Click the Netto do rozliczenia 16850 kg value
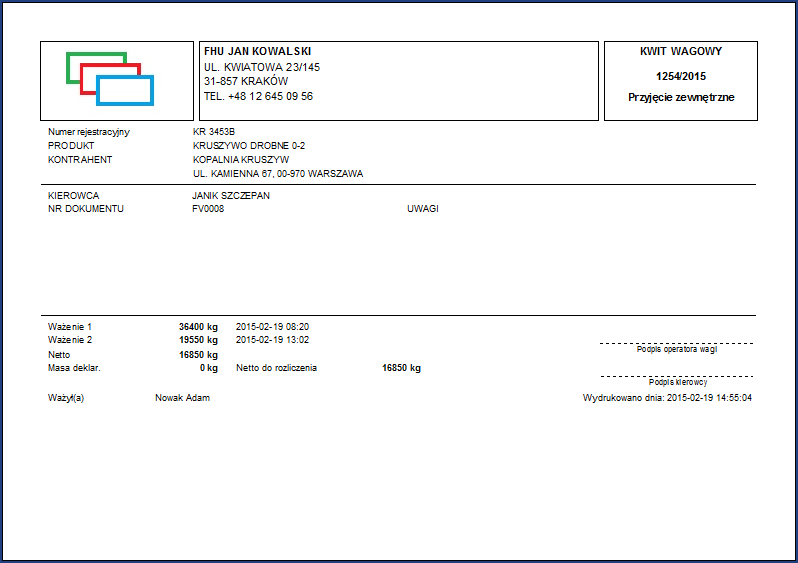Screen dimensions: 798x563 [x=401, y=368]
